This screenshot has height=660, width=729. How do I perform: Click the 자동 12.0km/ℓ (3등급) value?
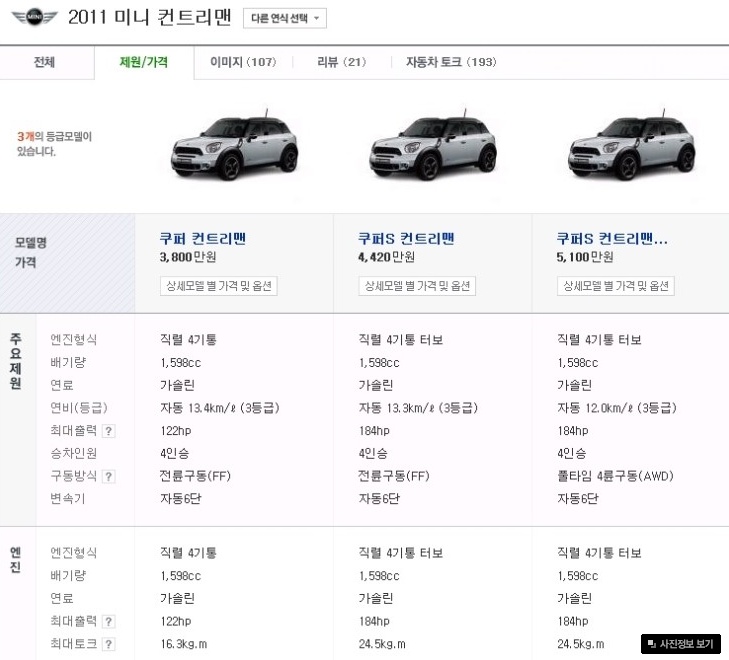pyautogui.click(x=617, y=408)
